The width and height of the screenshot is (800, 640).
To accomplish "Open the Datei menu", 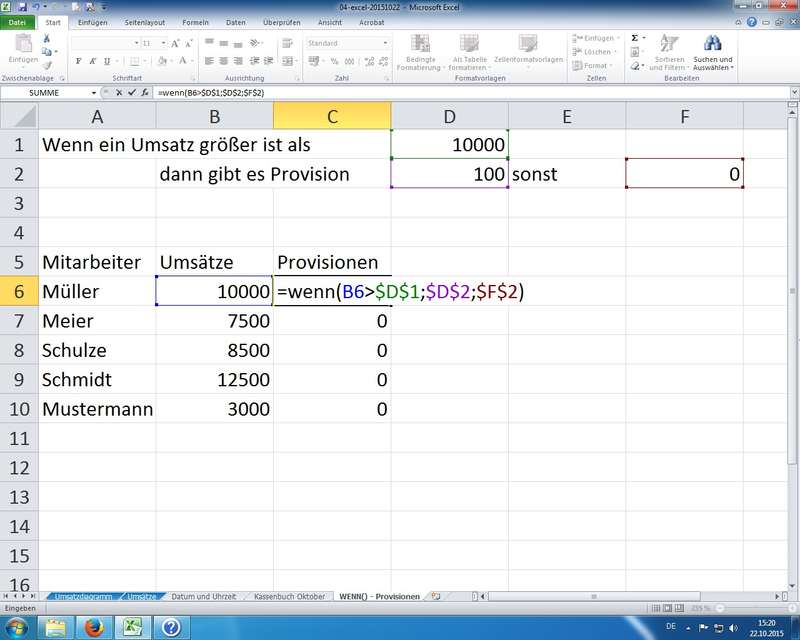I will [x=18, y=22].
